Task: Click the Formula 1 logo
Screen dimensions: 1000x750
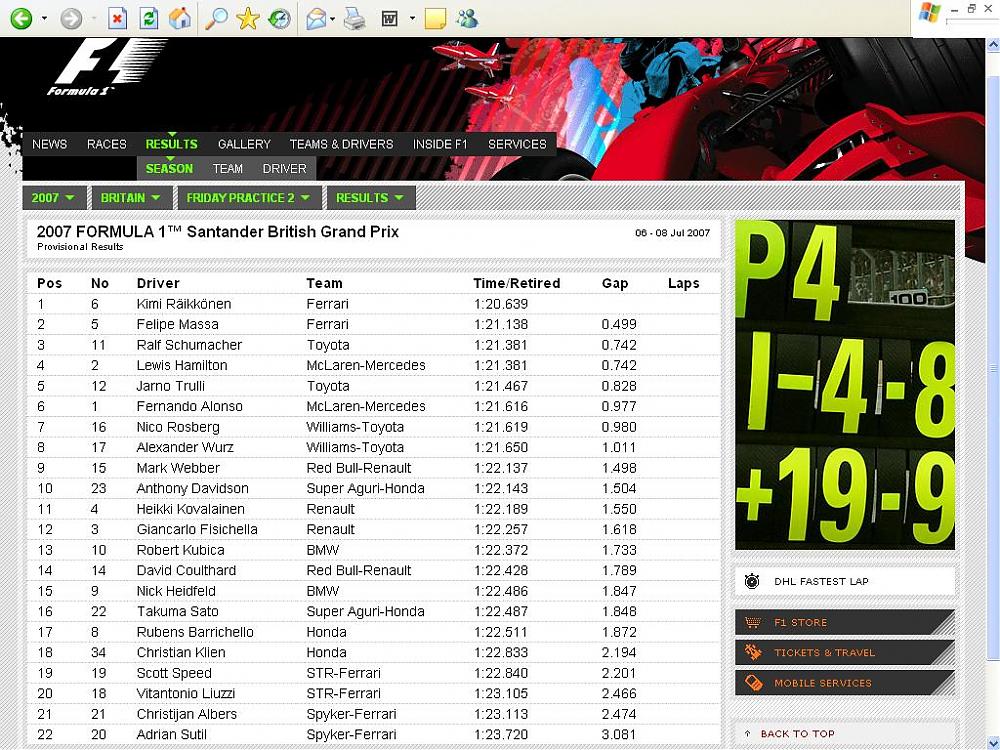Action: pos(105,68)
